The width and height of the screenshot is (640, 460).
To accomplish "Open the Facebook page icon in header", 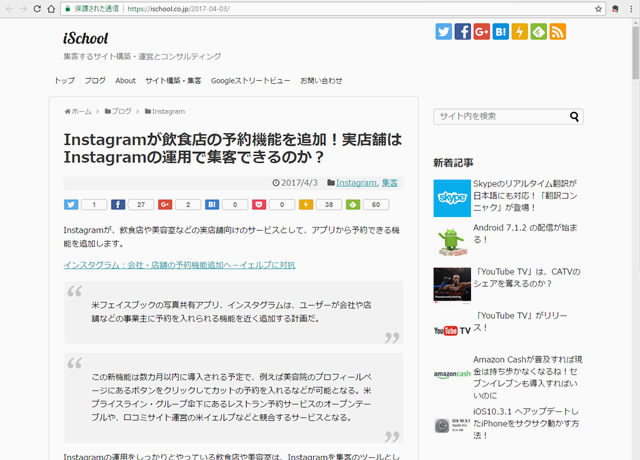I will [463, 31].
